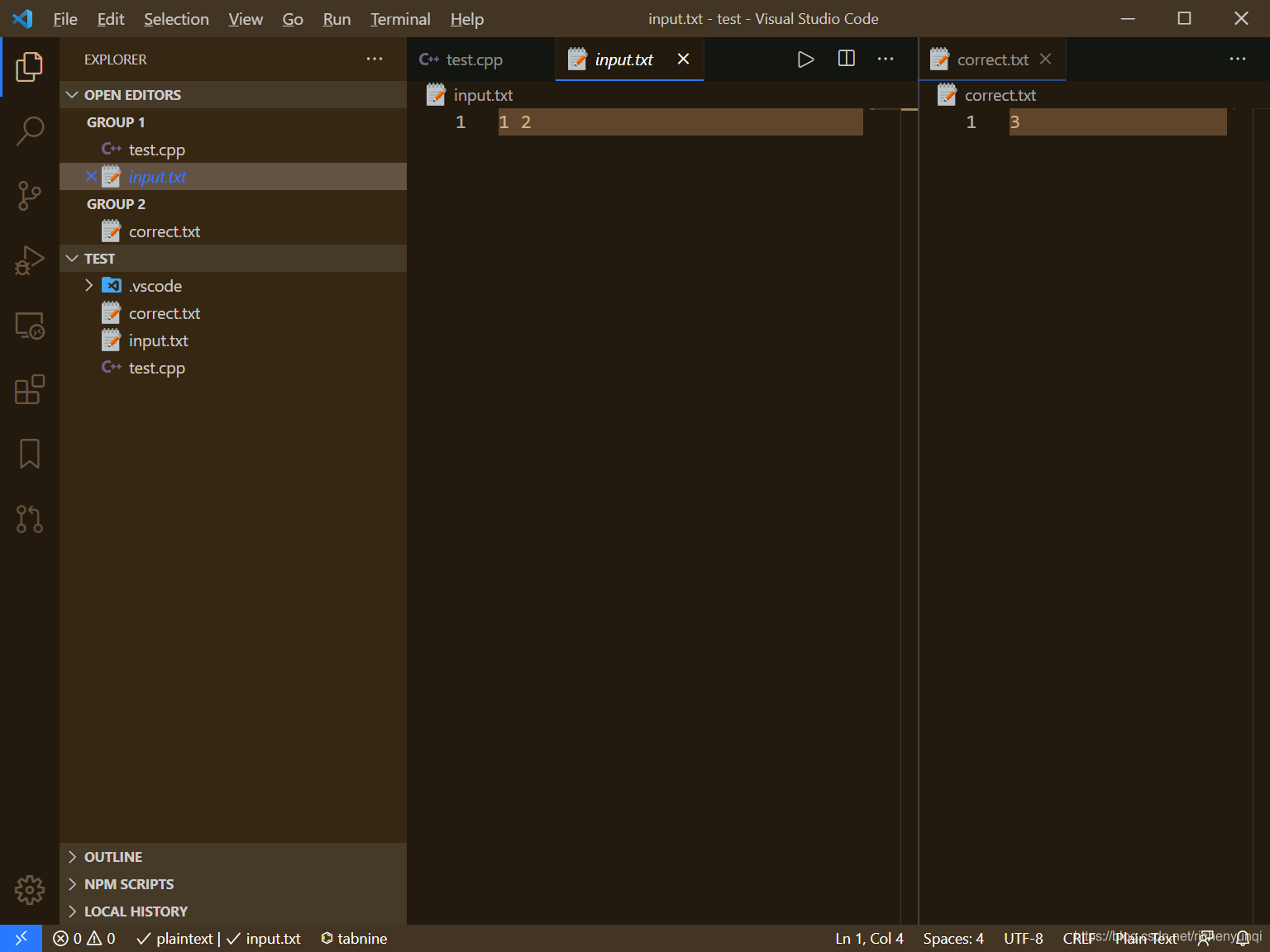Screen dimensions: 1270x952
Task: Open the Explorer view in activity bar
Action: pos(30,66)
